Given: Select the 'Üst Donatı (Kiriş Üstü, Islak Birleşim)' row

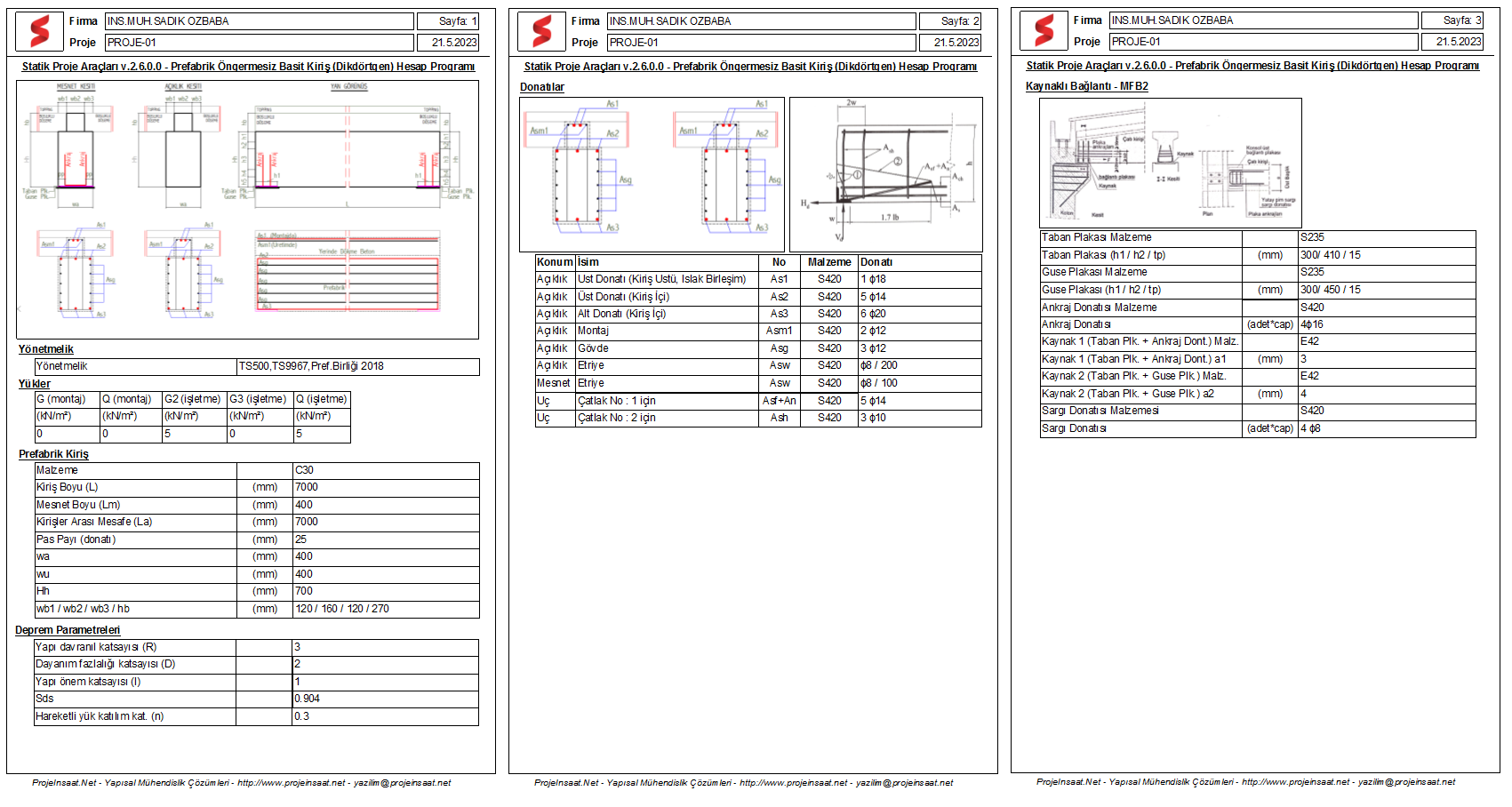Looking at the screenshot, I should 758,279.
